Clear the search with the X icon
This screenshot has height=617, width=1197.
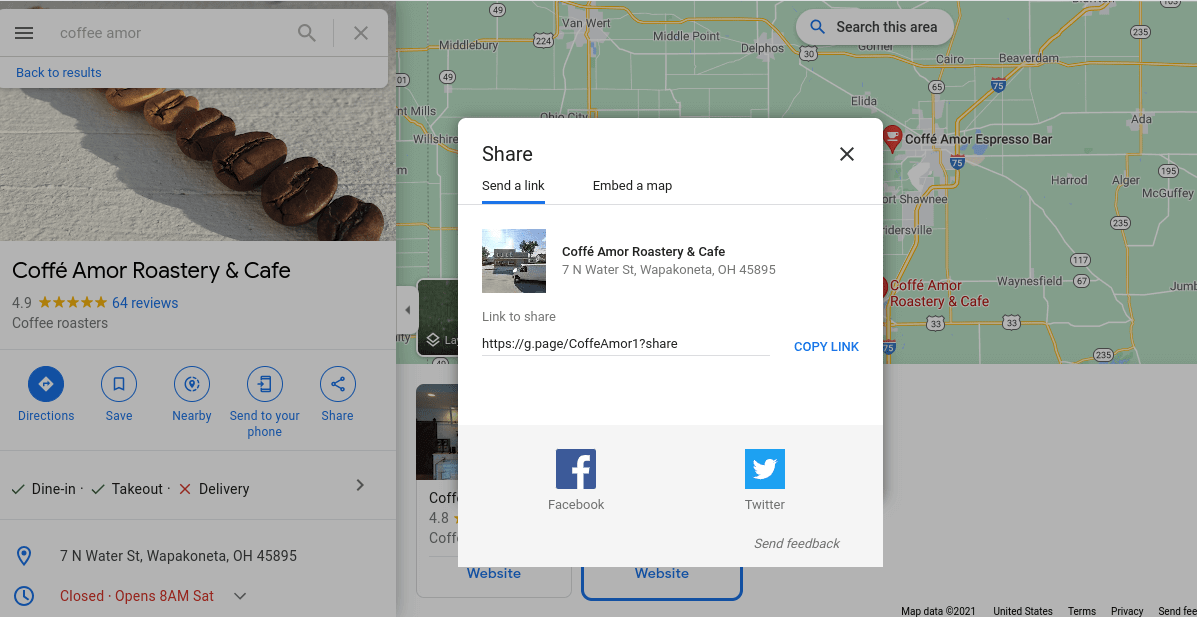pyautogui.click(x=361, y=33)
